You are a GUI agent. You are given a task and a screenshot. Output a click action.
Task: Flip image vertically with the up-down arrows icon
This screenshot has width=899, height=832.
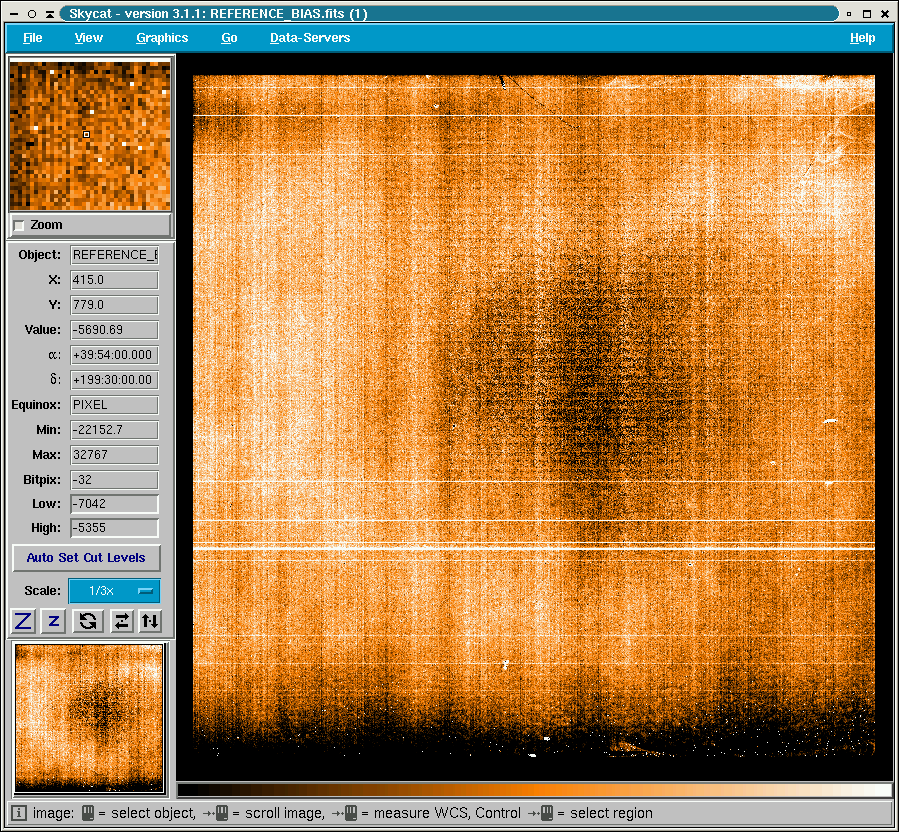click(150, 621)
